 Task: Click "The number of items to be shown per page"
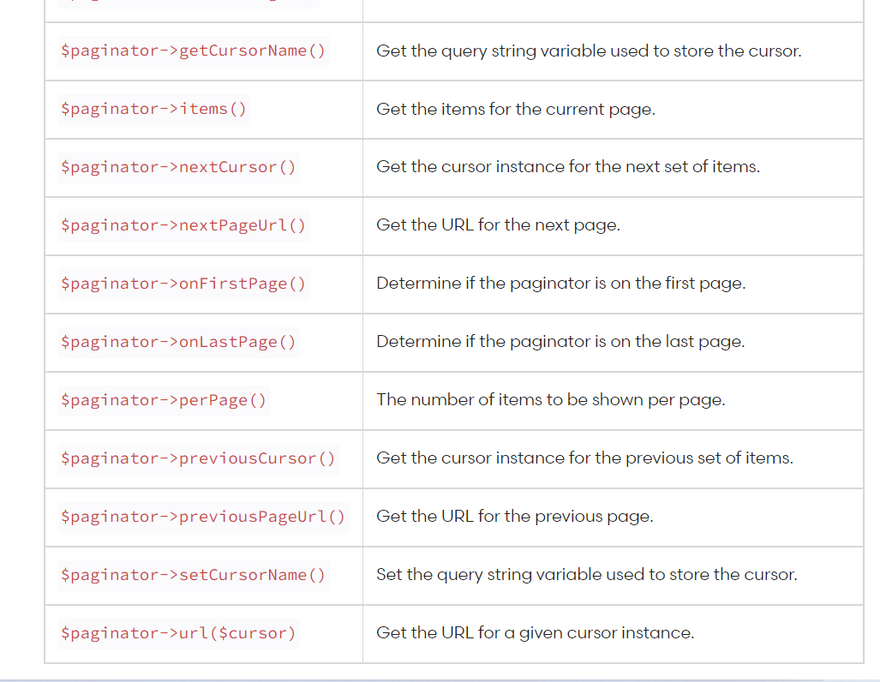550,400
